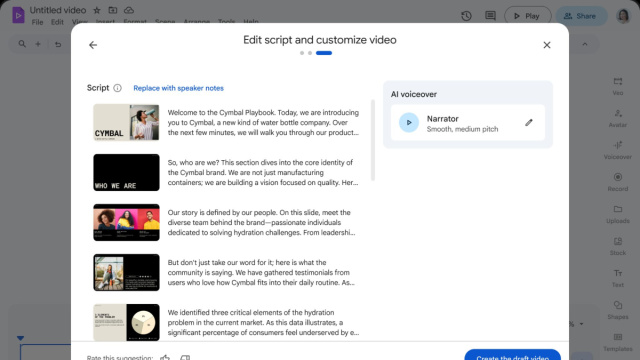Image resolution: width=640 pixels, height=360 pixels.
Task: Open the Text sidebar tool
Action: pyautogui.click(x=618, y=278)
